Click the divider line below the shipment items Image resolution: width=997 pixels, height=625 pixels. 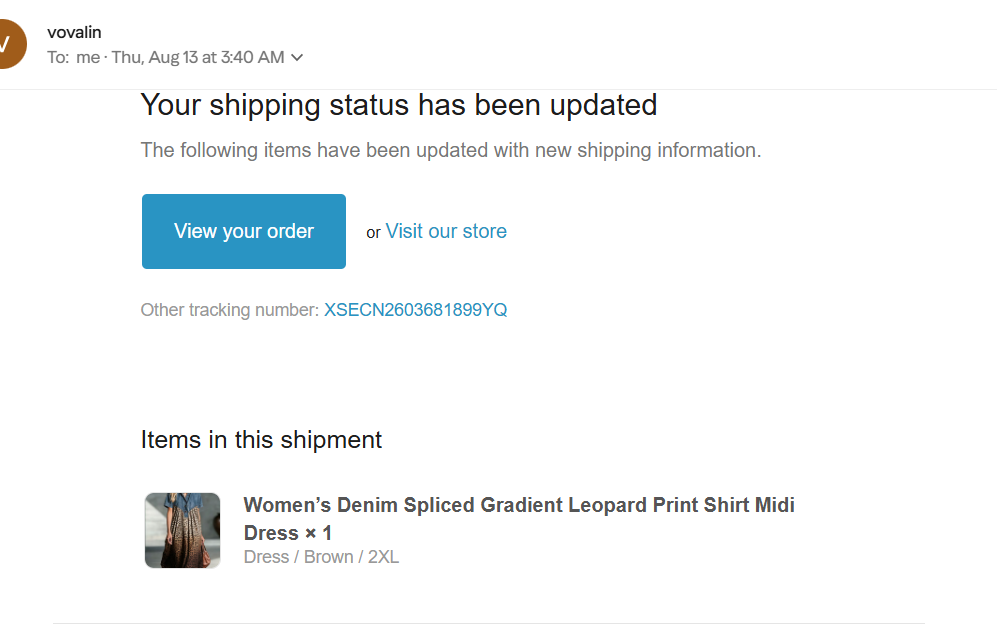(x=488, y=623)
